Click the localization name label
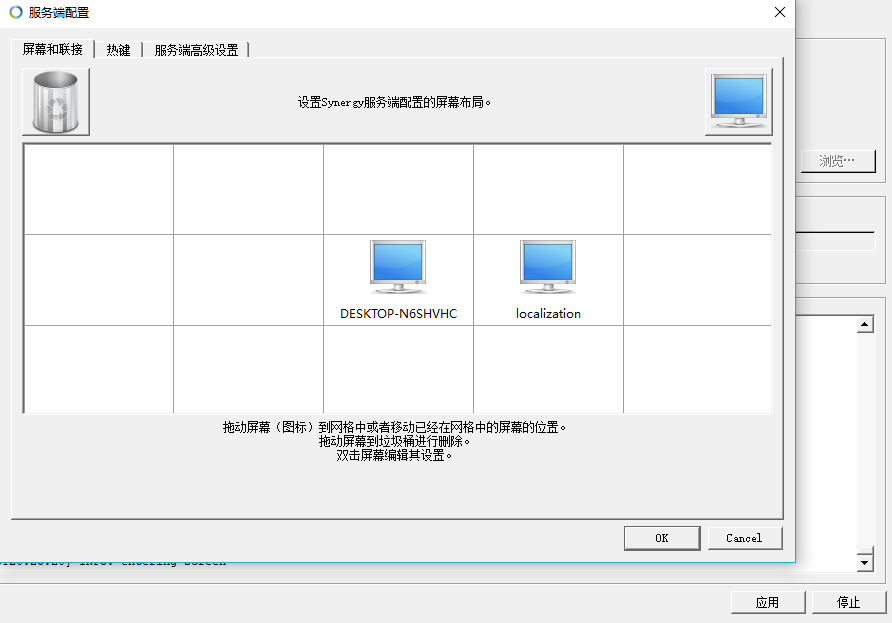Screen dimensions: 892x623 547,313
